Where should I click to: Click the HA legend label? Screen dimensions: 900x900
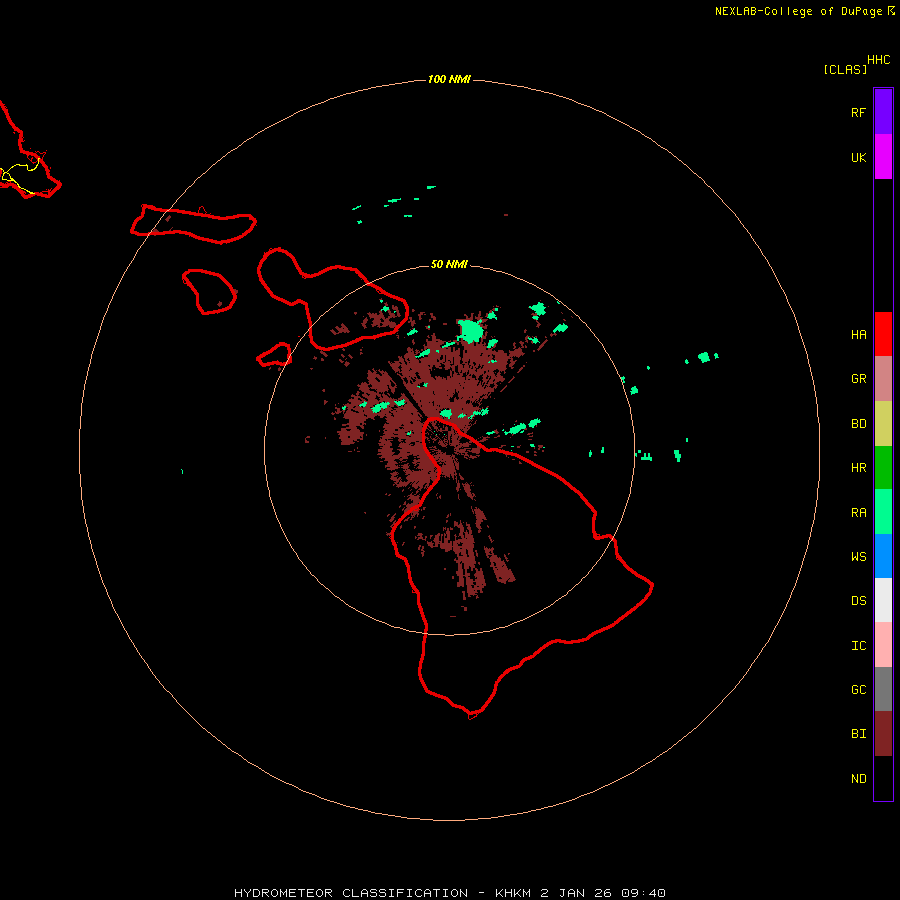tap(858, 335)
